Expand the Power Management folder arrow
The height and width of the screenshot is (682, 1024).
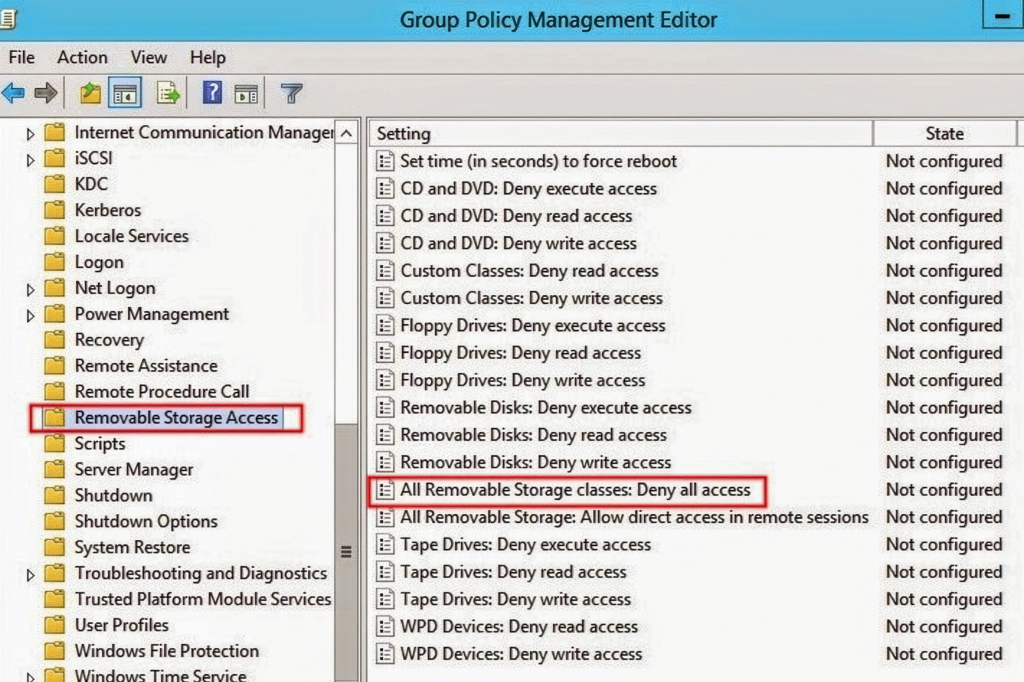(30, 315)
